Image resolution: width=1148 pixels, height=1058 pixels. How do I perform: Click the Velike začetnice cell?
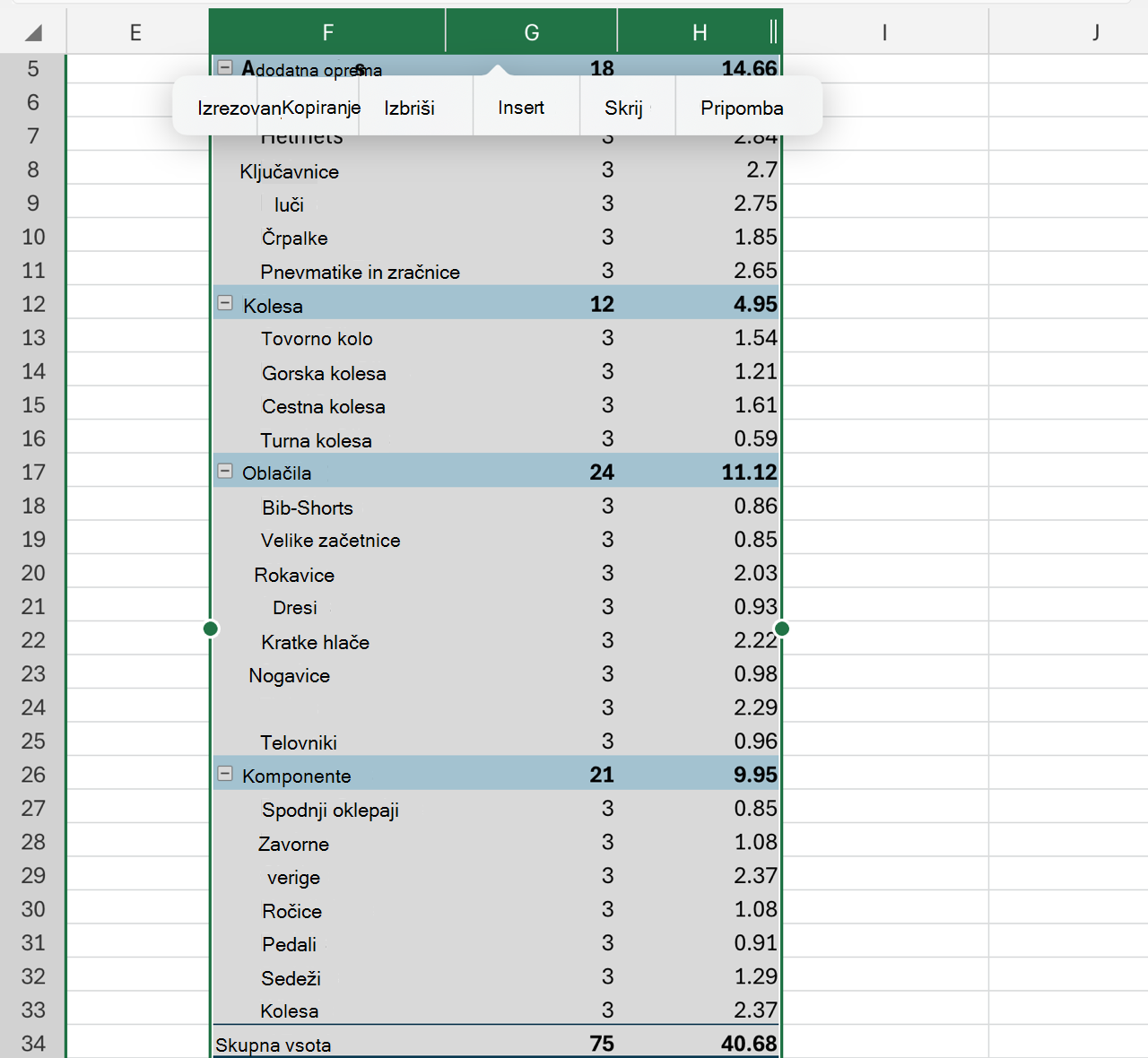(330, 541)
